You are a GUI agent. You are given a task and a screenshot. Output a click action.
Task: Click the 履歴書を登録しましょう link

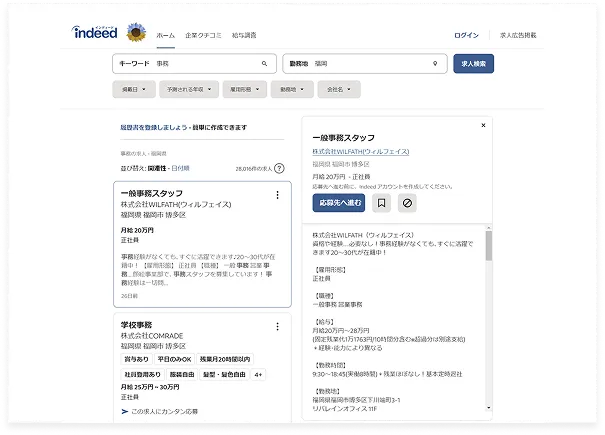[154, 127]
